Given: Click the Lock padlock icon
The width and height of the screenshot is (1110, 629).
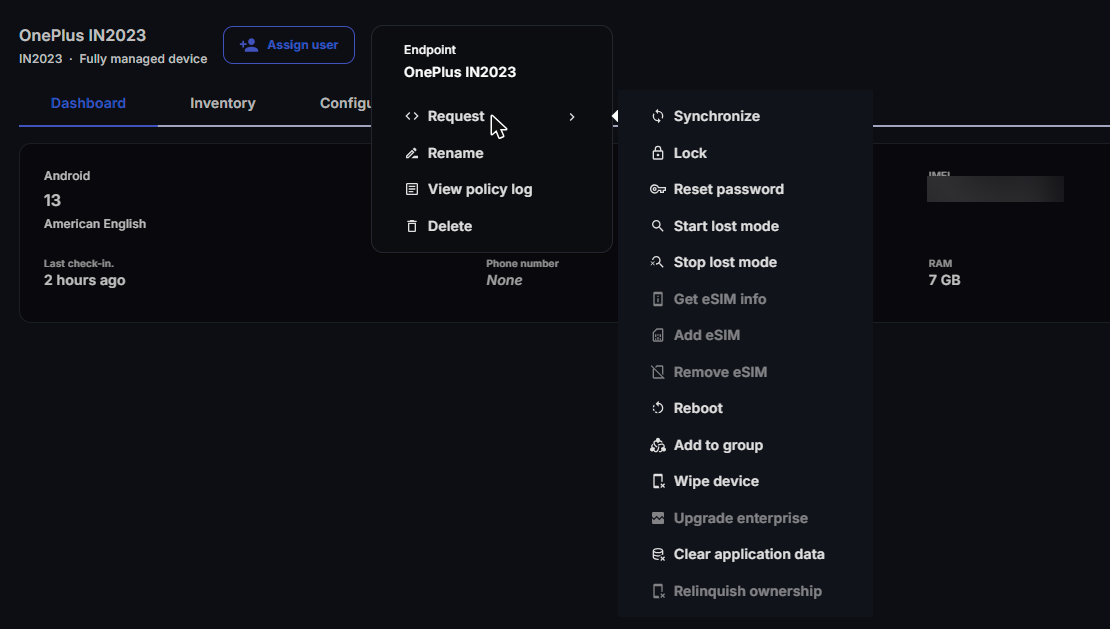Looking at the screenshot, I should point(658,153).
